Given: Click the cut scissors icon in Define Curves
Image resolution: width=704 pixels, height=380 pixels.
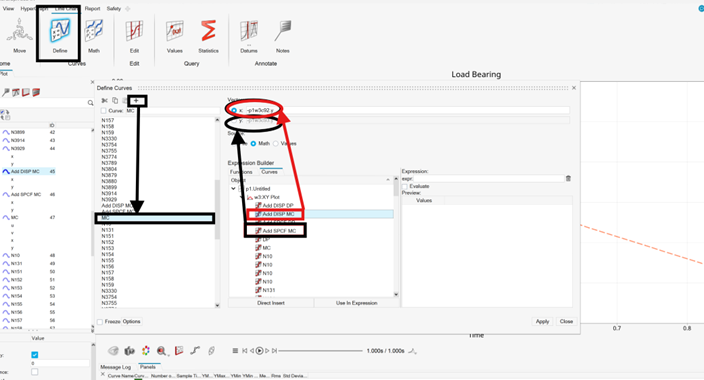Looking at the screenshot, I should tap(105, 101).
